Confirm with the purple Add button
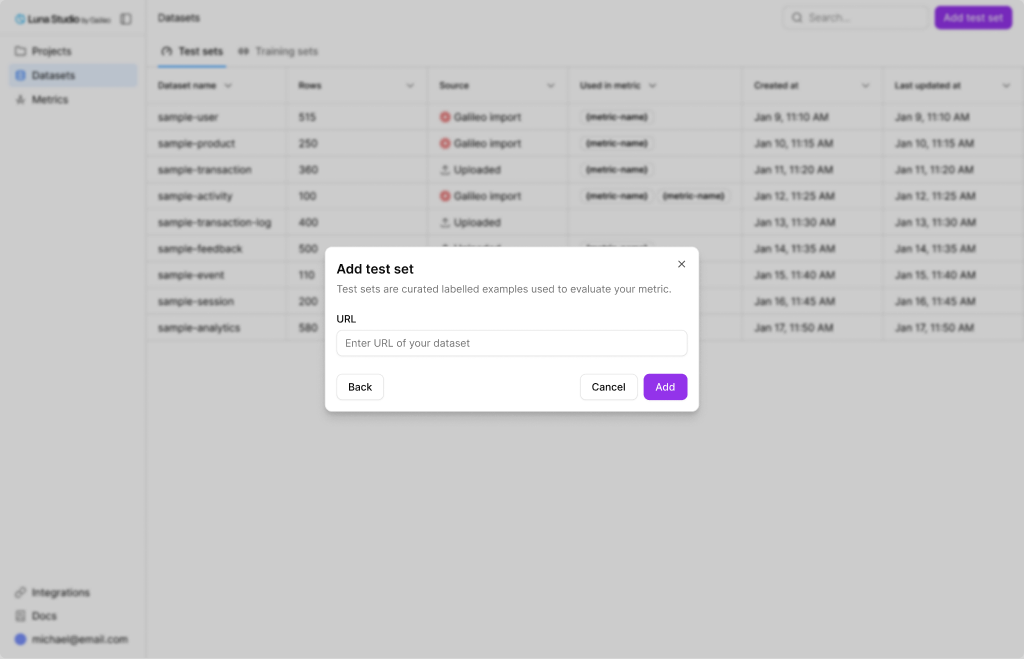The width and height of the screenshot is (1024, 659). 665,387
